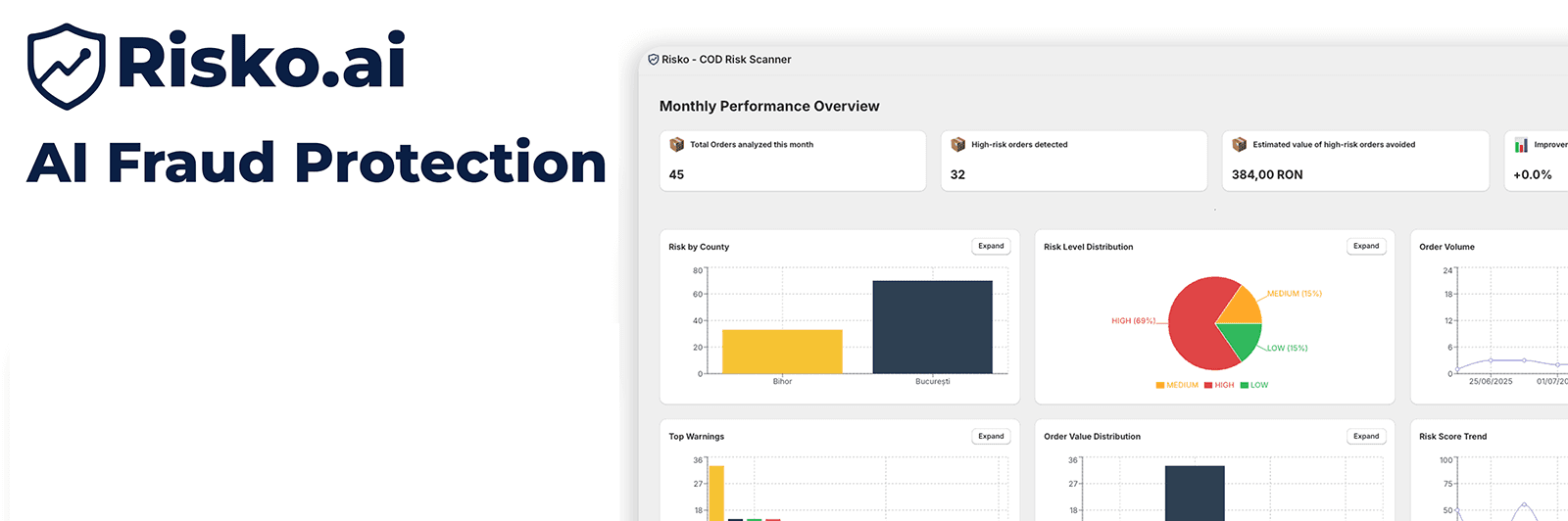The height and width of the screenshot is (521, 1568).
Task: Click the Risko.ai shield logo
Action: tap(66, 66)
